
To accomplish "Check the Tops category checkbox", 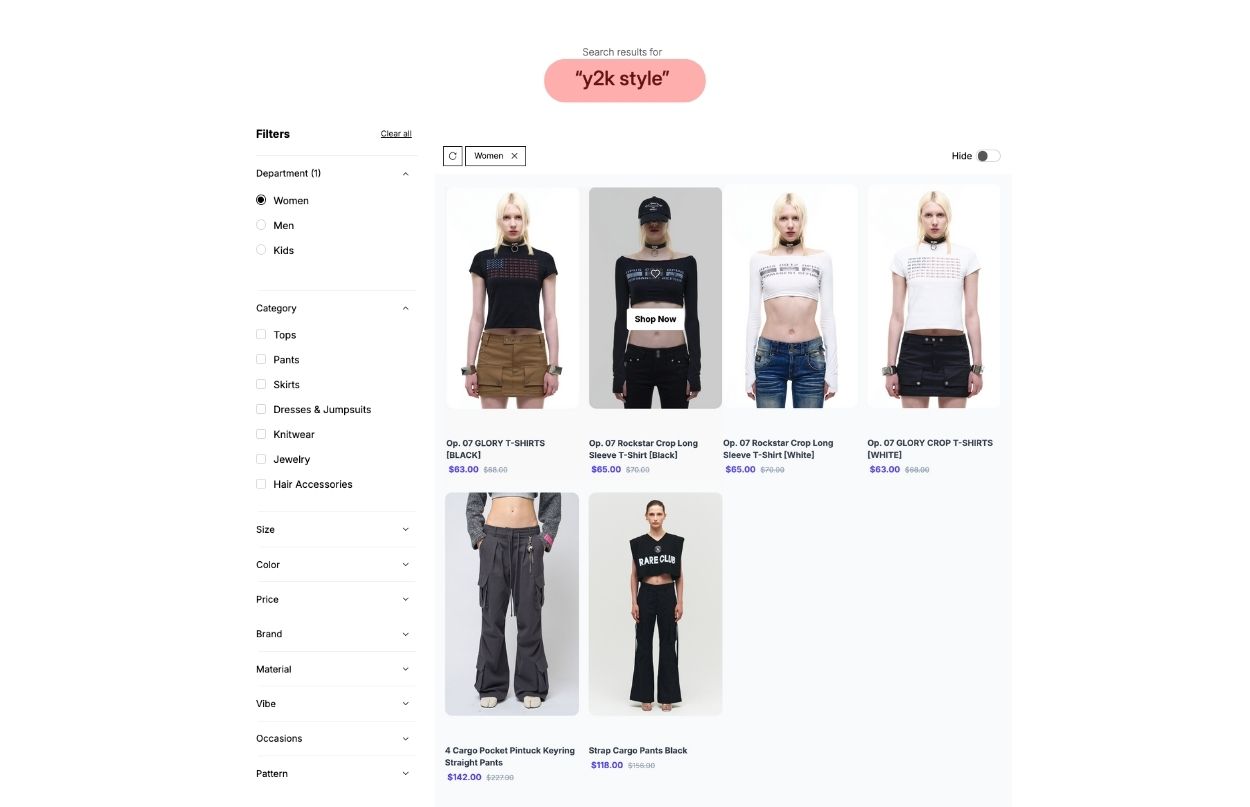I will [x=261, y=335].
